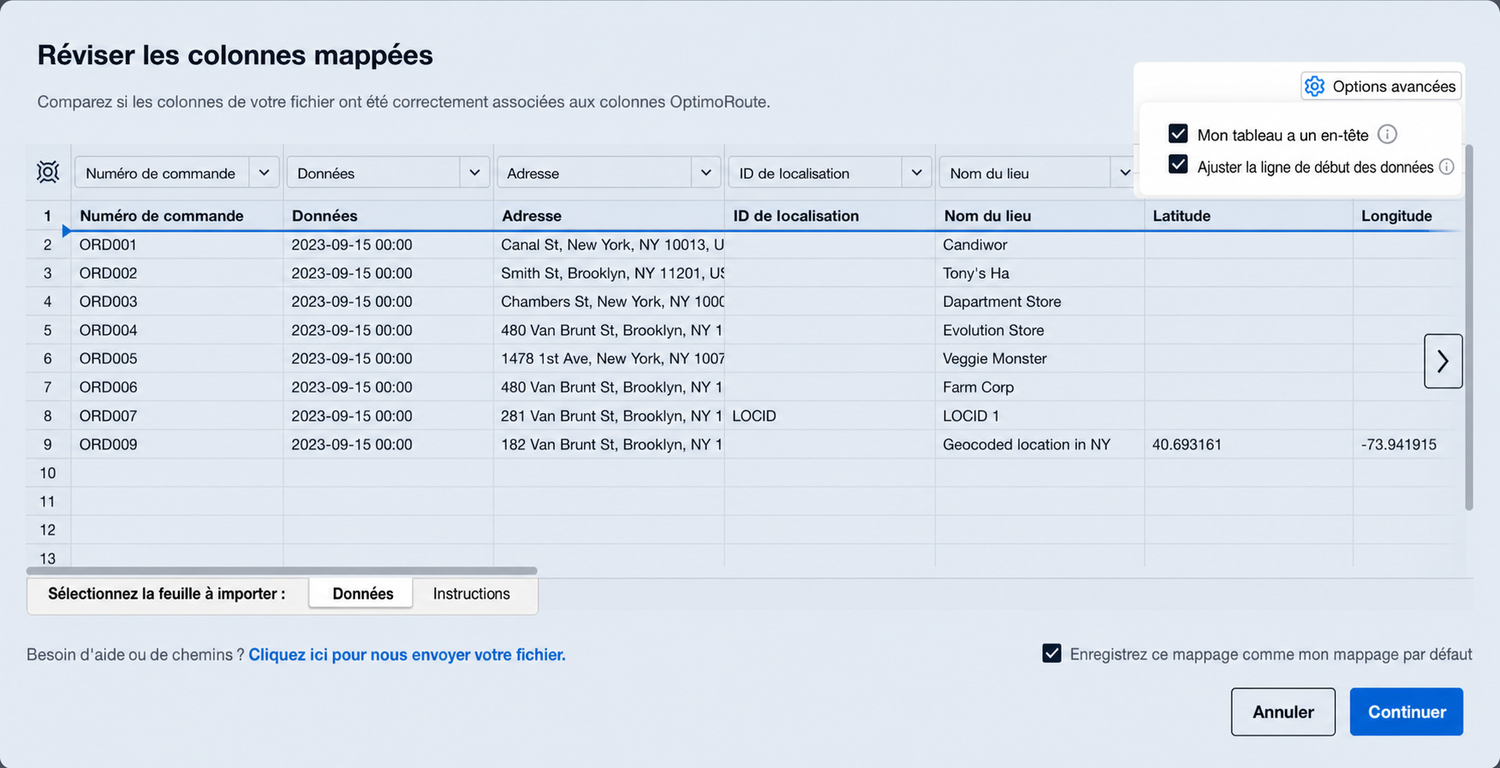This screenshot has width=1500, height=768.
Task: Click the reset mapping icon left of the column dropdowns
Action: pyautogui.click(x=47, y=172)
